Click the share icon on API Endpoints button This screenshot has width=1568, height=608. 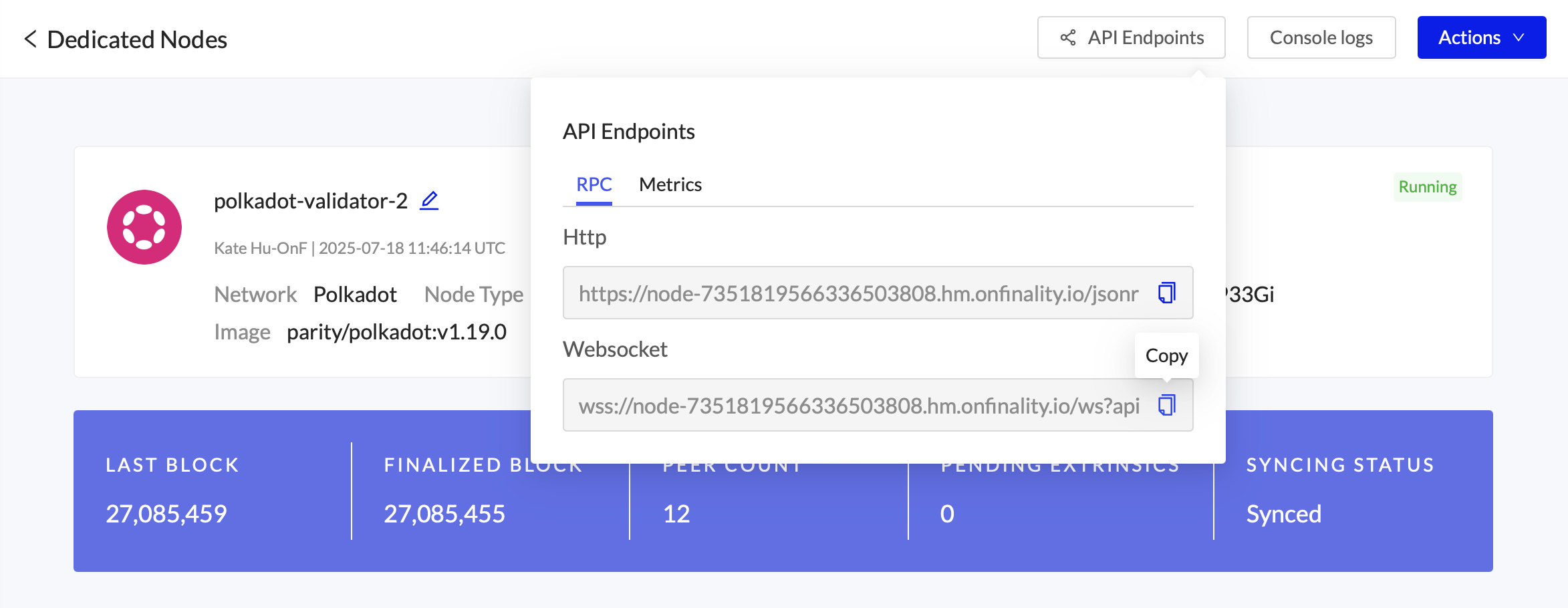[1067, 37]
